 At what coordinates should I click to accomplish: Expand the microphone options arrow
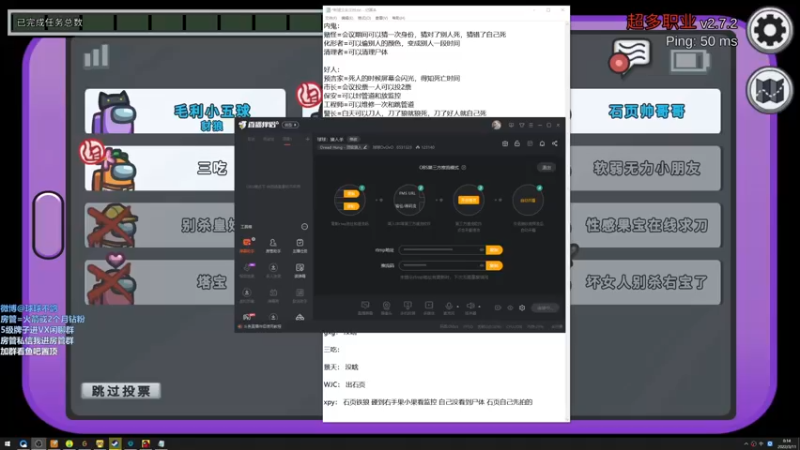click(458, 307)
